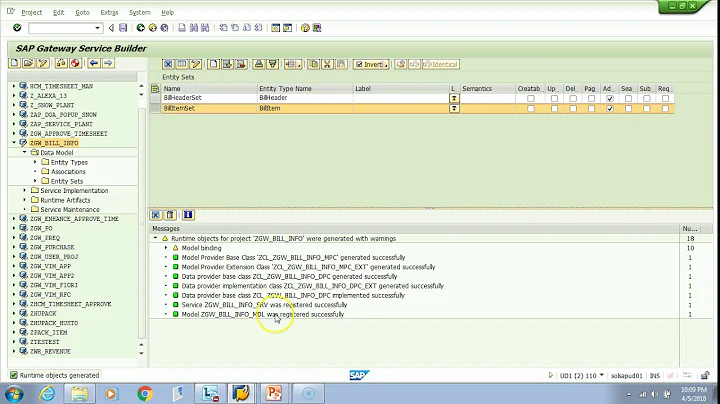
Task: Expand the Service Implementation folder
Action: point(25,190)
